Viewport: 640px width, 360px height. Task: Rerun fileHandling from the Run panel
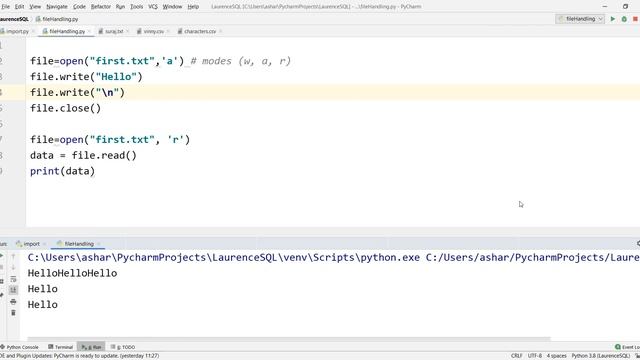(2, 256)
